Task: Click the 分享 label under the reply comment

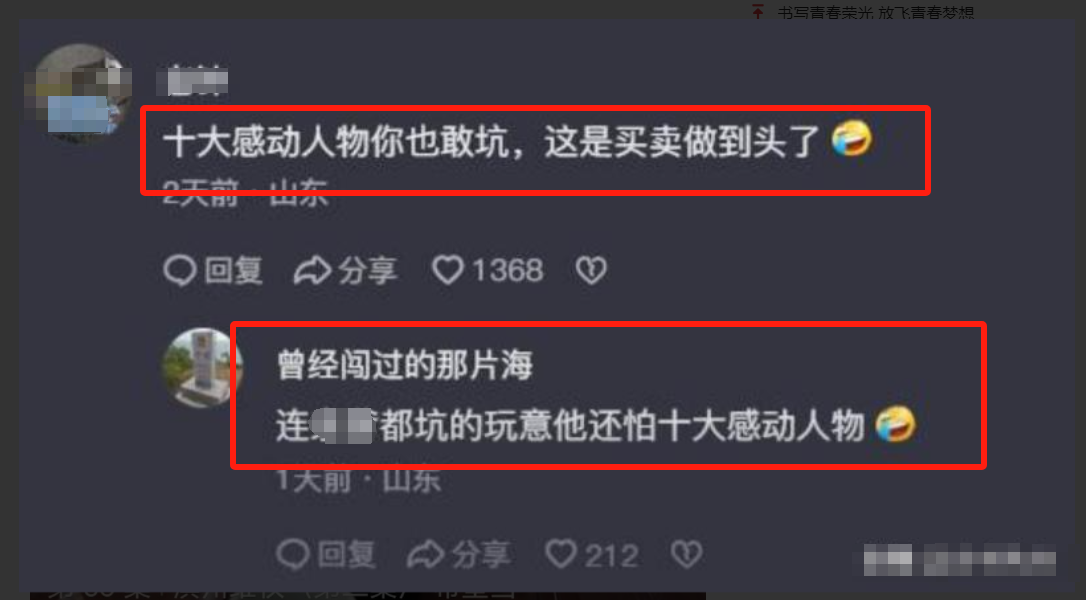Action: pyautogui.click(x=481, y=555)
